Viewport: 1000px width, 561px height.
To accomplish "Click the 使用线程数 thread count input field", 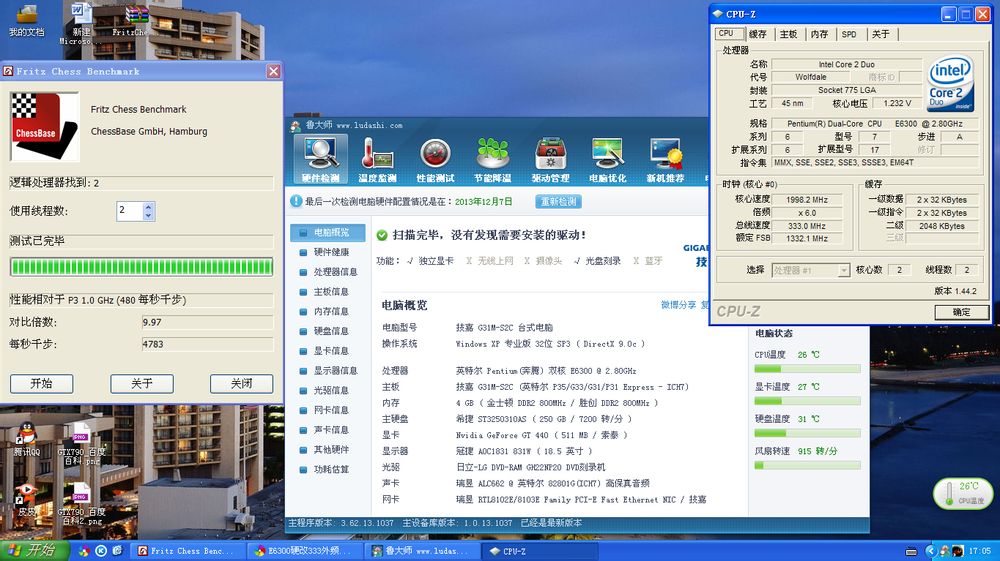I will click(130, 211).
